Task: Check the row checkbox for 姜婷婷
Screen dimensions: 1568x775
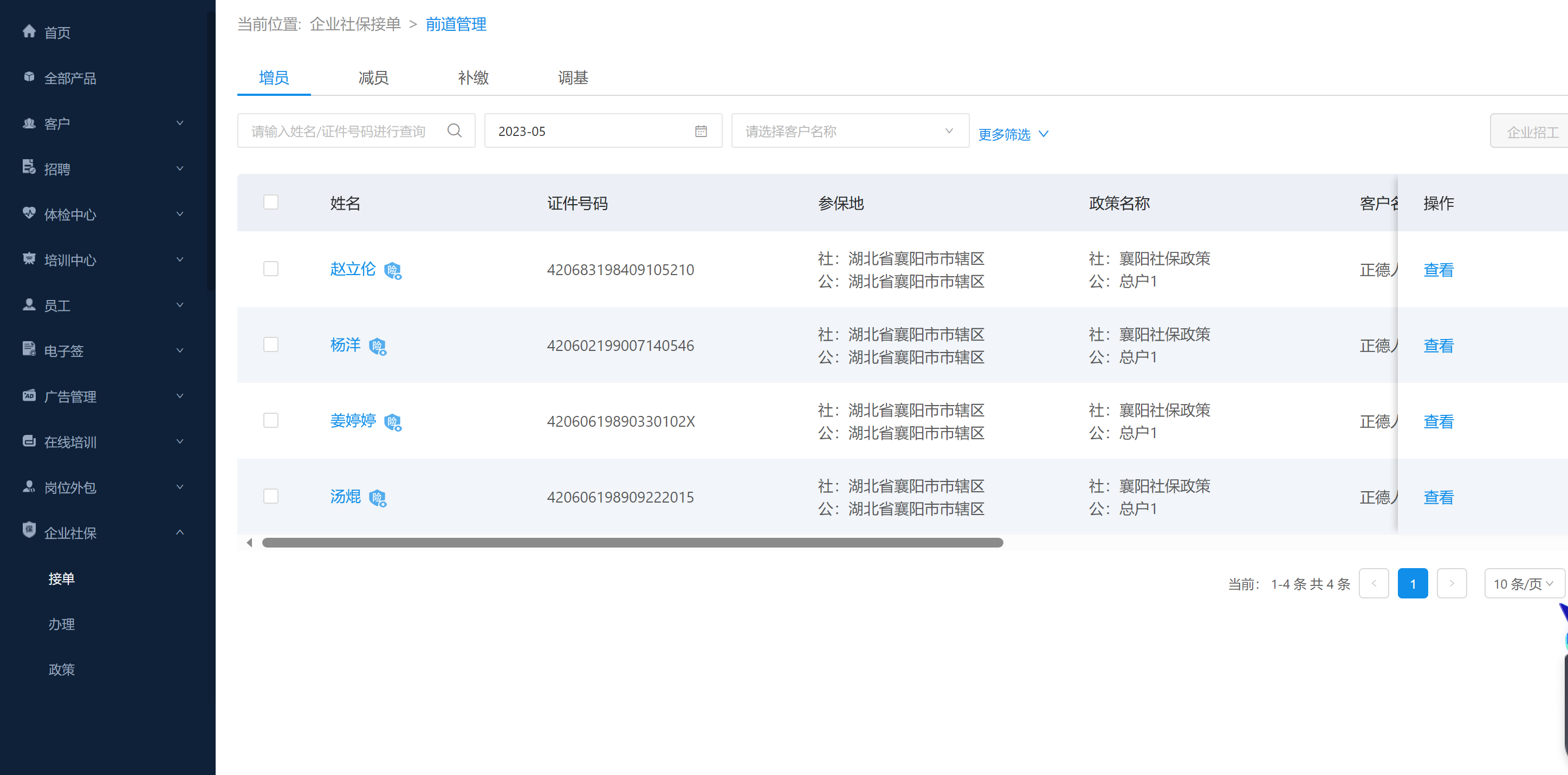Action: (271, 420)
